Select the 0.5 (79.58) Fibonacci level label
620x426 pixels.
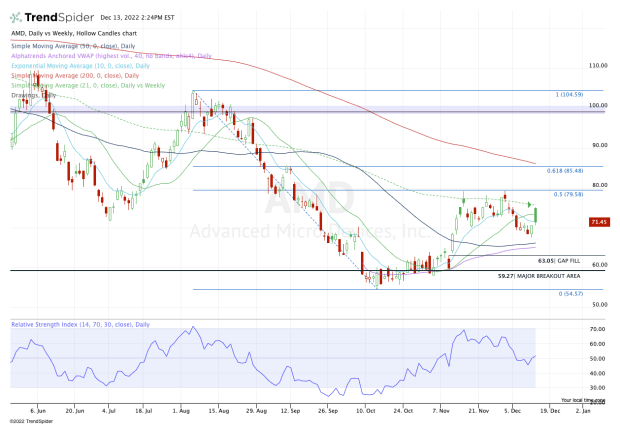tap(567, 195)
